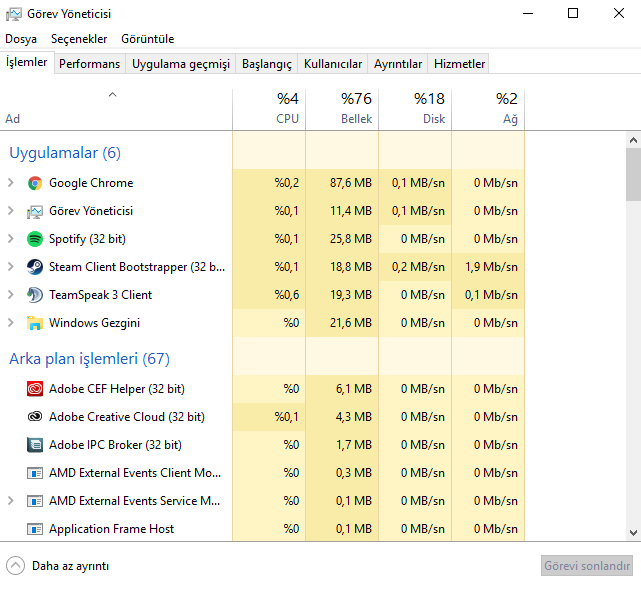The height and width of the screenshot is (590, 641).
Task: Select the Application Frame Host row name
Action: pyautogui.click(x=112, y=529)
